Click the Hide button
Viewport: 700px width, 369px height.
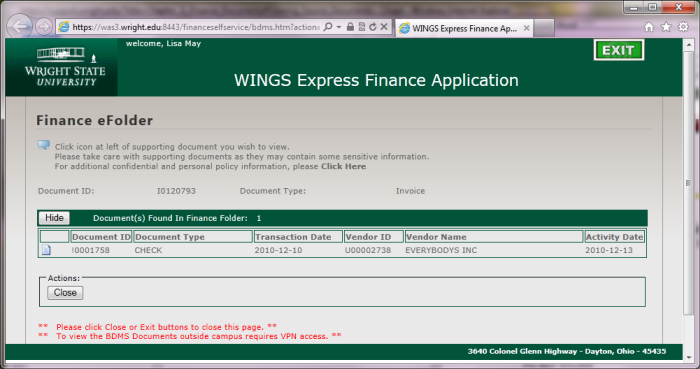(x=54, y=218)
